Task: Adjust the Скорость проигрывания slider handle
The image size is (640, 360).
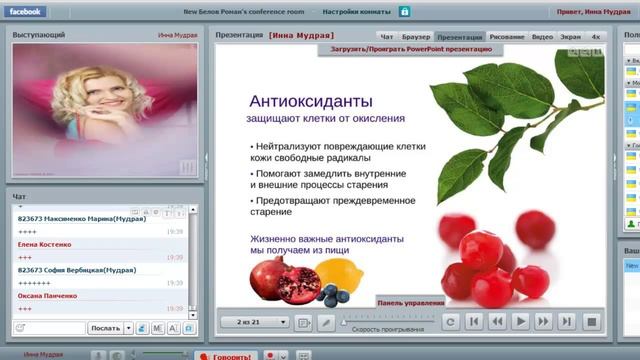Action: pos(344,322)
